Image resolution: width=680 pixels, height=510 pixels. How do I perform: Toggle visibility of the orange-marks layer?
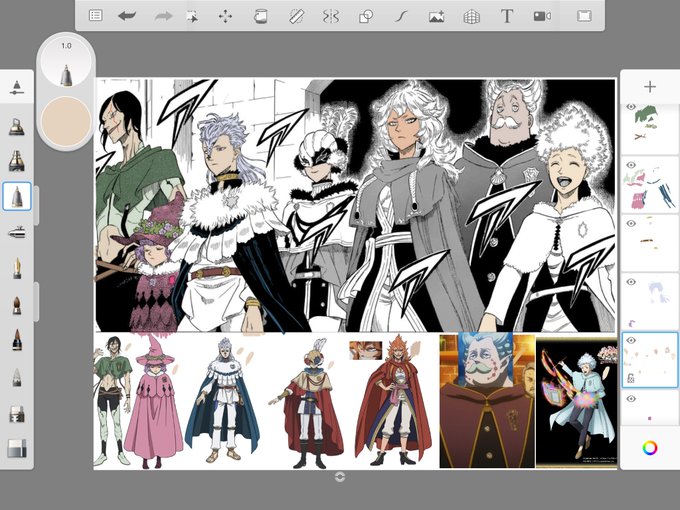point(631,223)
